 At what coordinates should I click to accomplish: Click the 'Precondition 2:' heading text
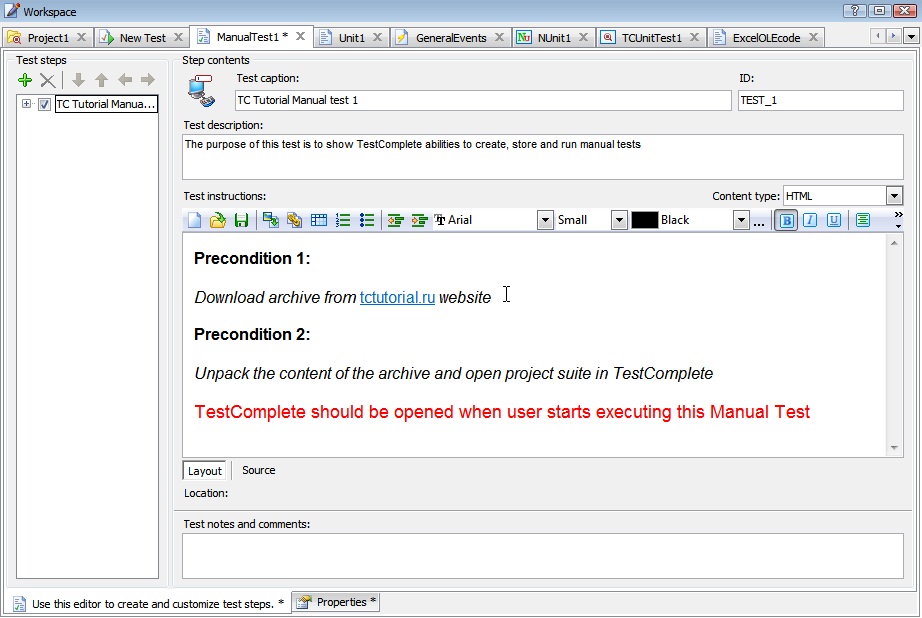pos(252,335)
